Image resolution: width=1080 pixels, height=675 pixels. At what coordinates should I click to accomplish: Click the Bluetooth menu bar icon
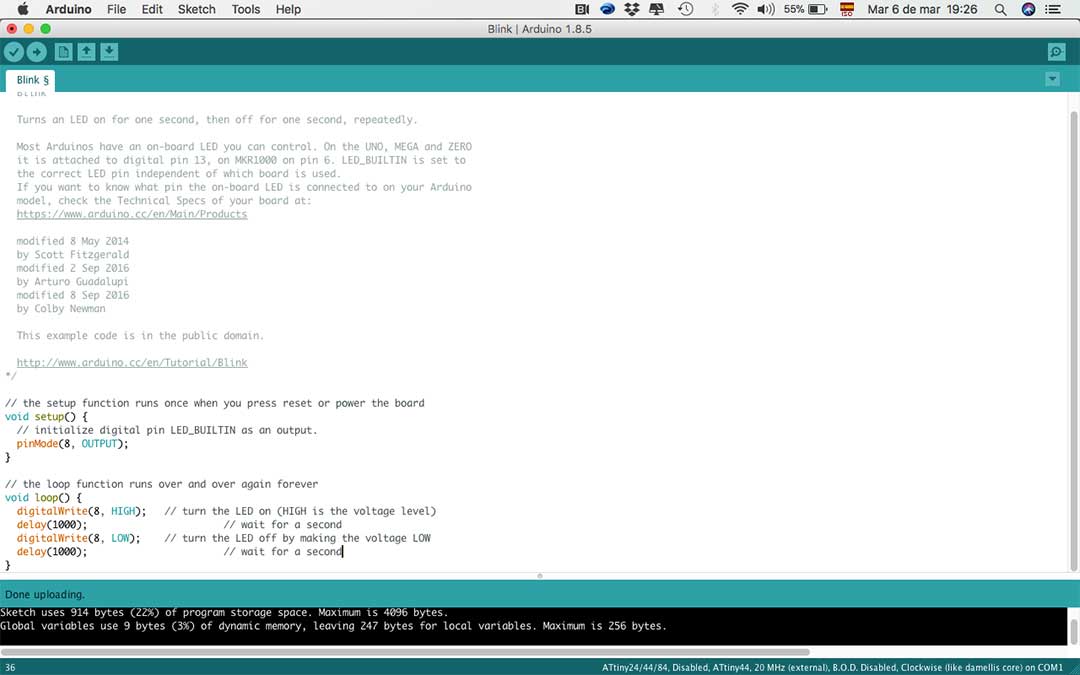coord(714,9)
